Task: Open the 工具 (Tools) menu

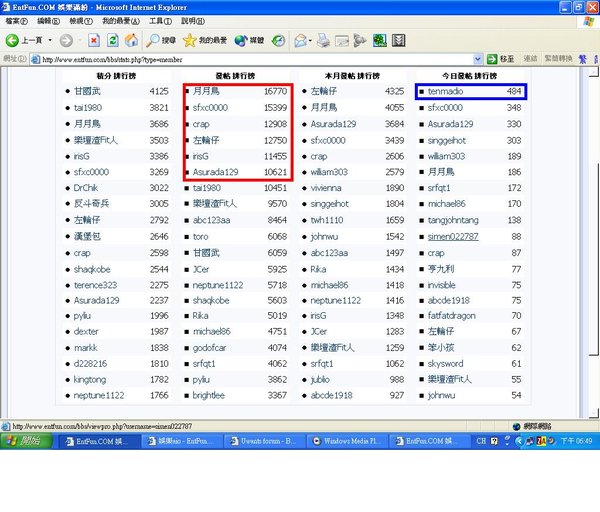Action: tap(158, 20)
